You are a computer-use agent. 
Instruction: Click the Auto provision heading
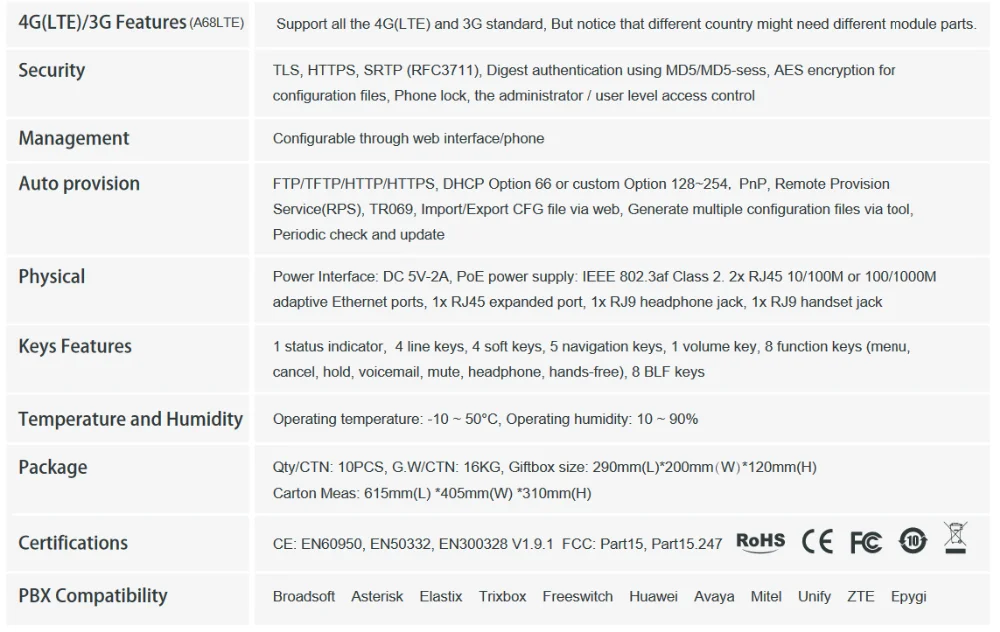tap(79, 184)
